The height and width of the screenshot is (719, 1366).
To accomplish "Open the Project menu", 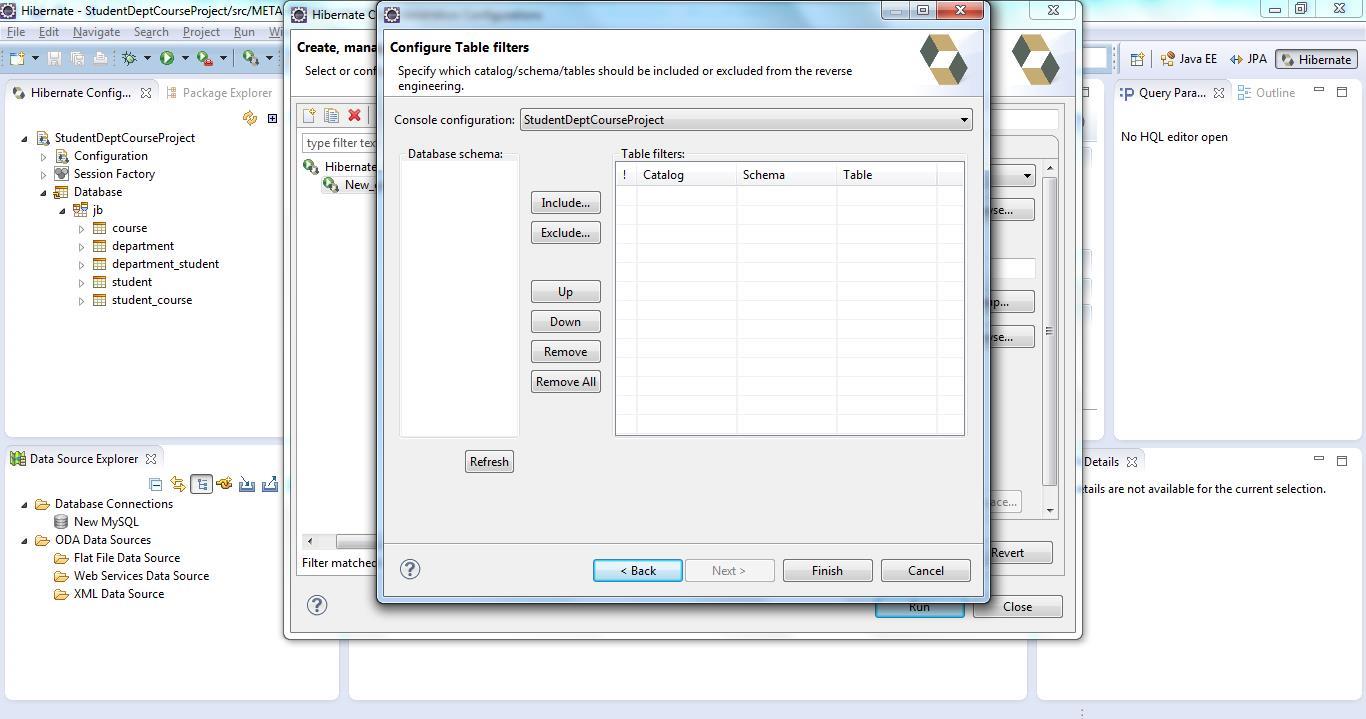I will [200, 32].
